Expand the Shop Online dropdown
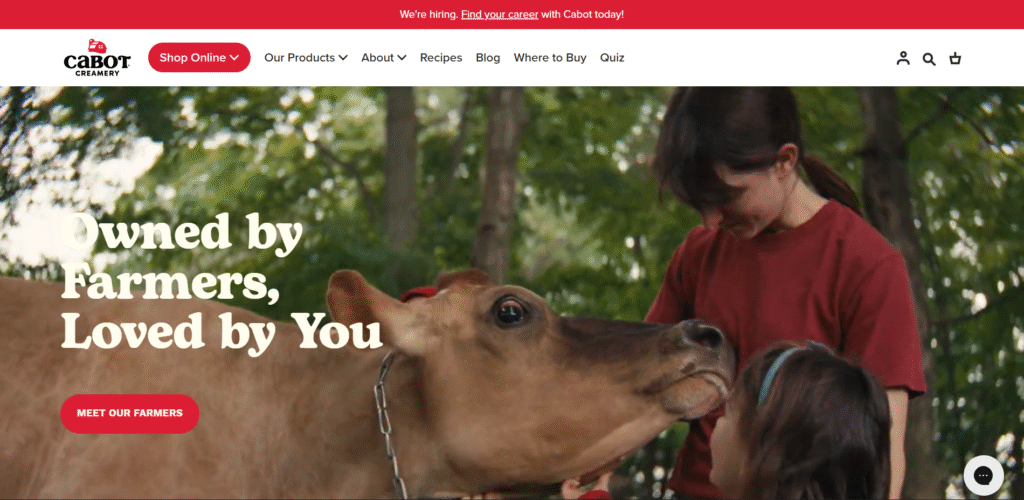This screenshot has width=1024, height=500. pos(199,57)
